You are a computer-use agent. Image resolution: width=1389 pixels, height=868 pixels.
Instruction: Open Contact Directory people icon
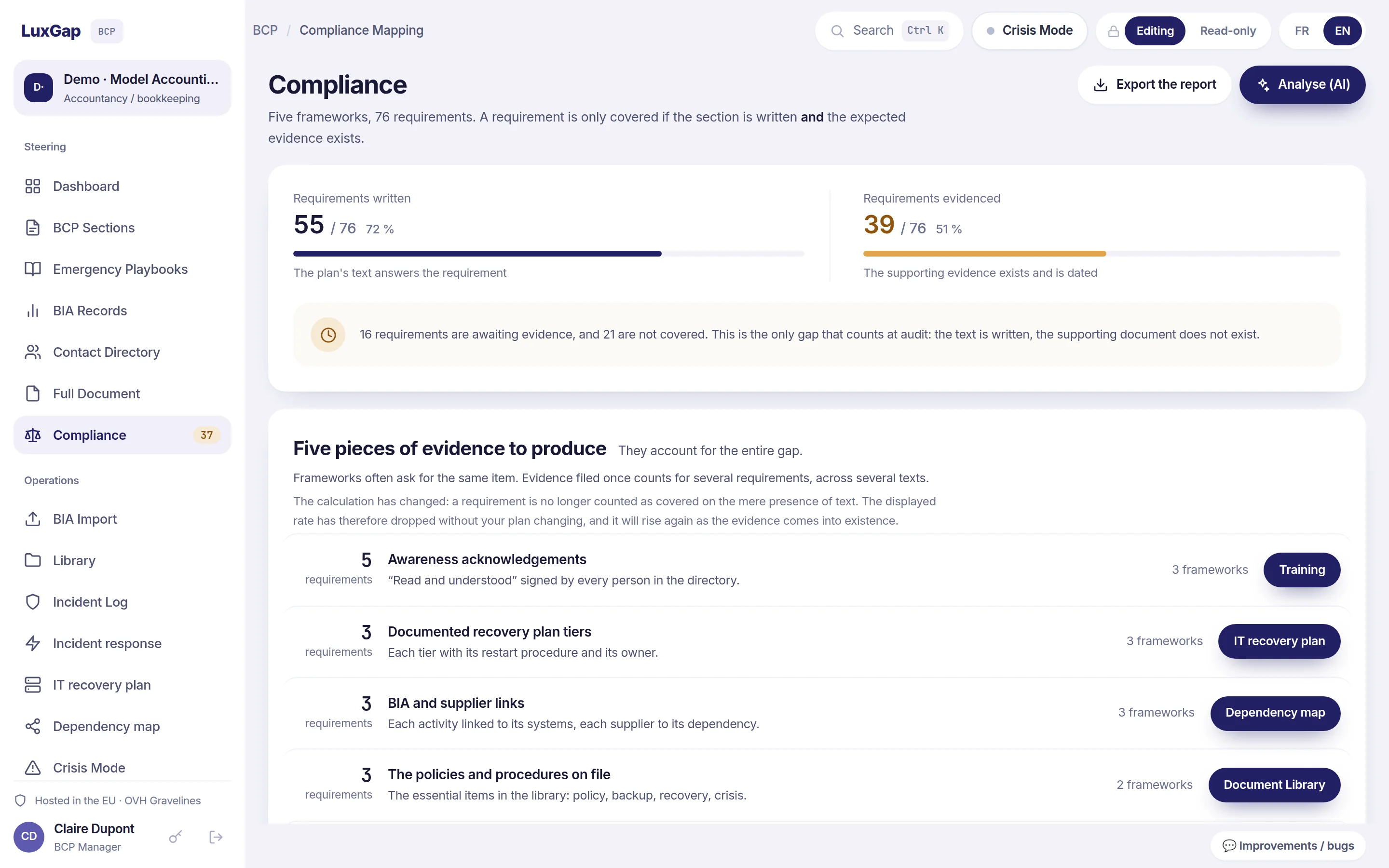pyautogui.click(x=33, y=352)
